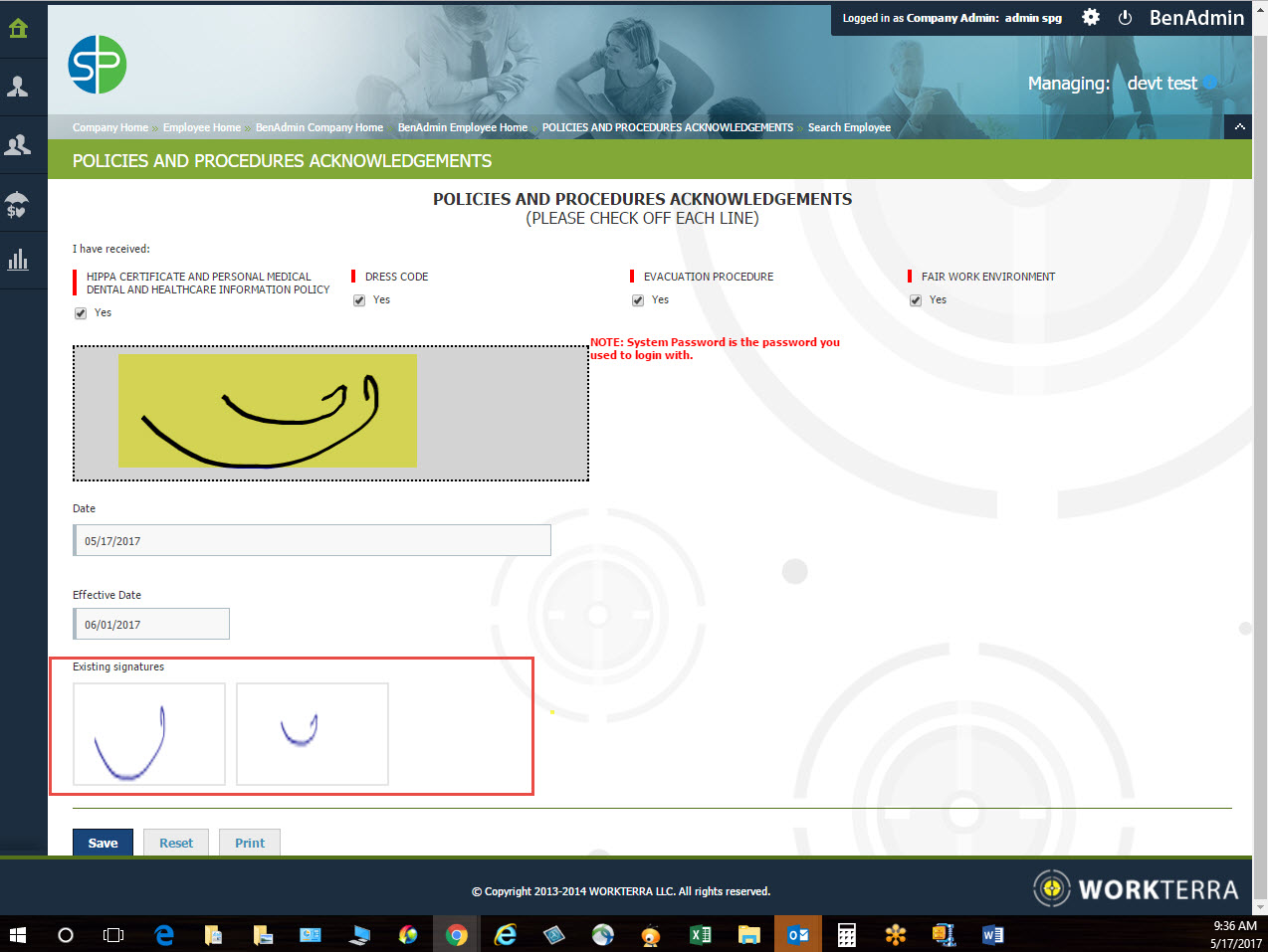Select the second existing signature thumbnail

[x=313, y=734]
